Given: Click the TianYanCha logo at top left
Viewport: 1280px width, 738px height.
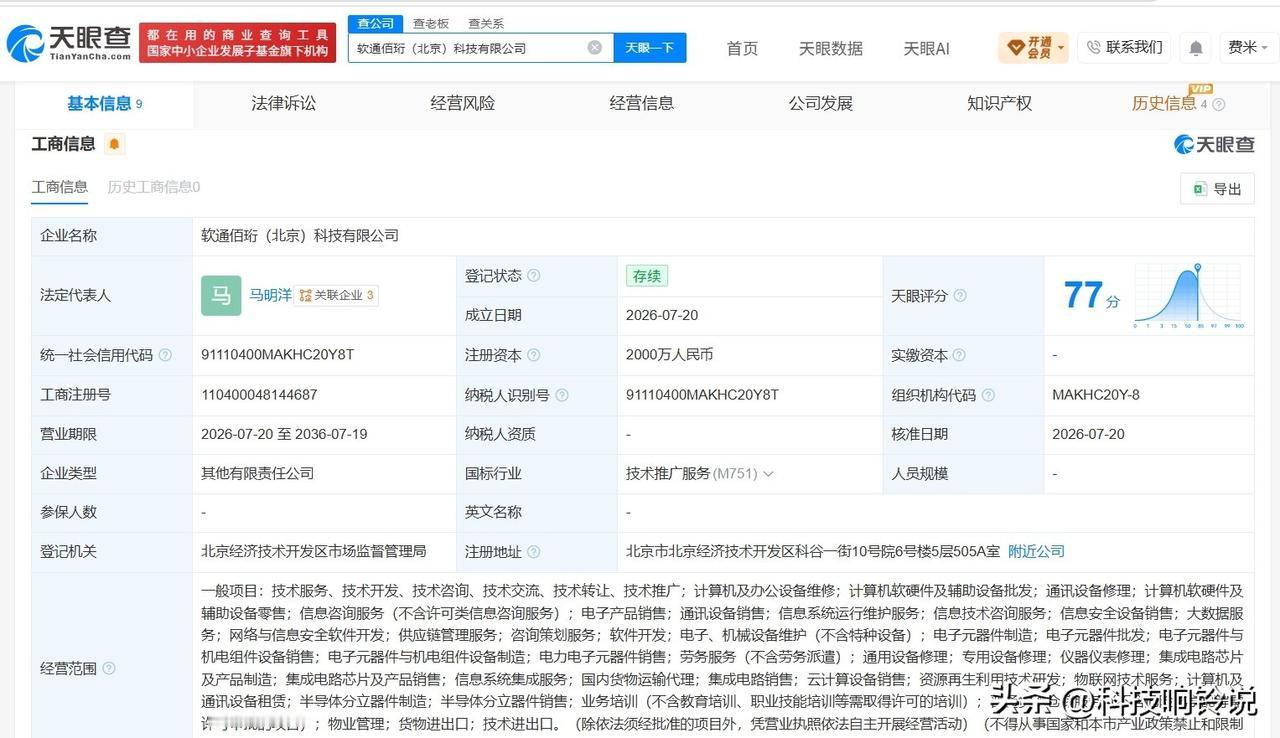Looking at the screenshot, I should pos(69,43).
